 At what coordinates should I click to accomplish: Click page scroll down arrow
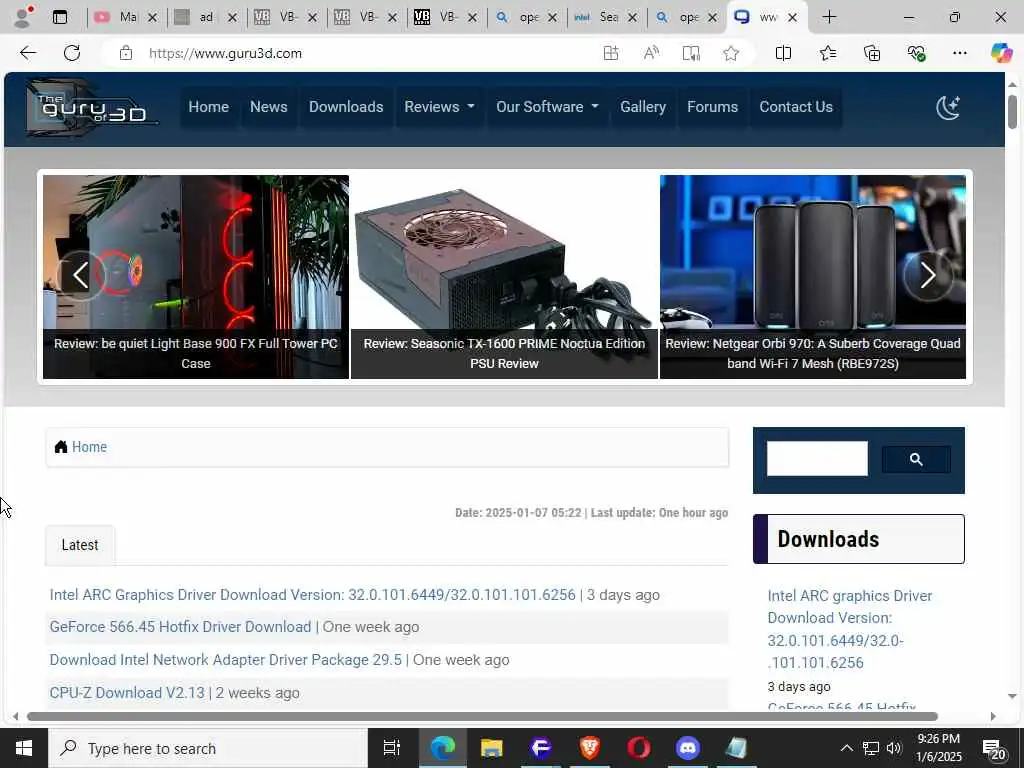point(1012,696)
